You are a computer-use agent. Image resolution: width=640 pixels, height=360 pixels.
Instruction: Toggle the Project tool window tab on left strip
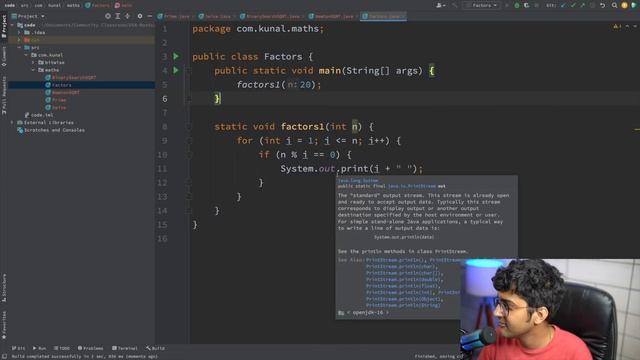[4, 27]
